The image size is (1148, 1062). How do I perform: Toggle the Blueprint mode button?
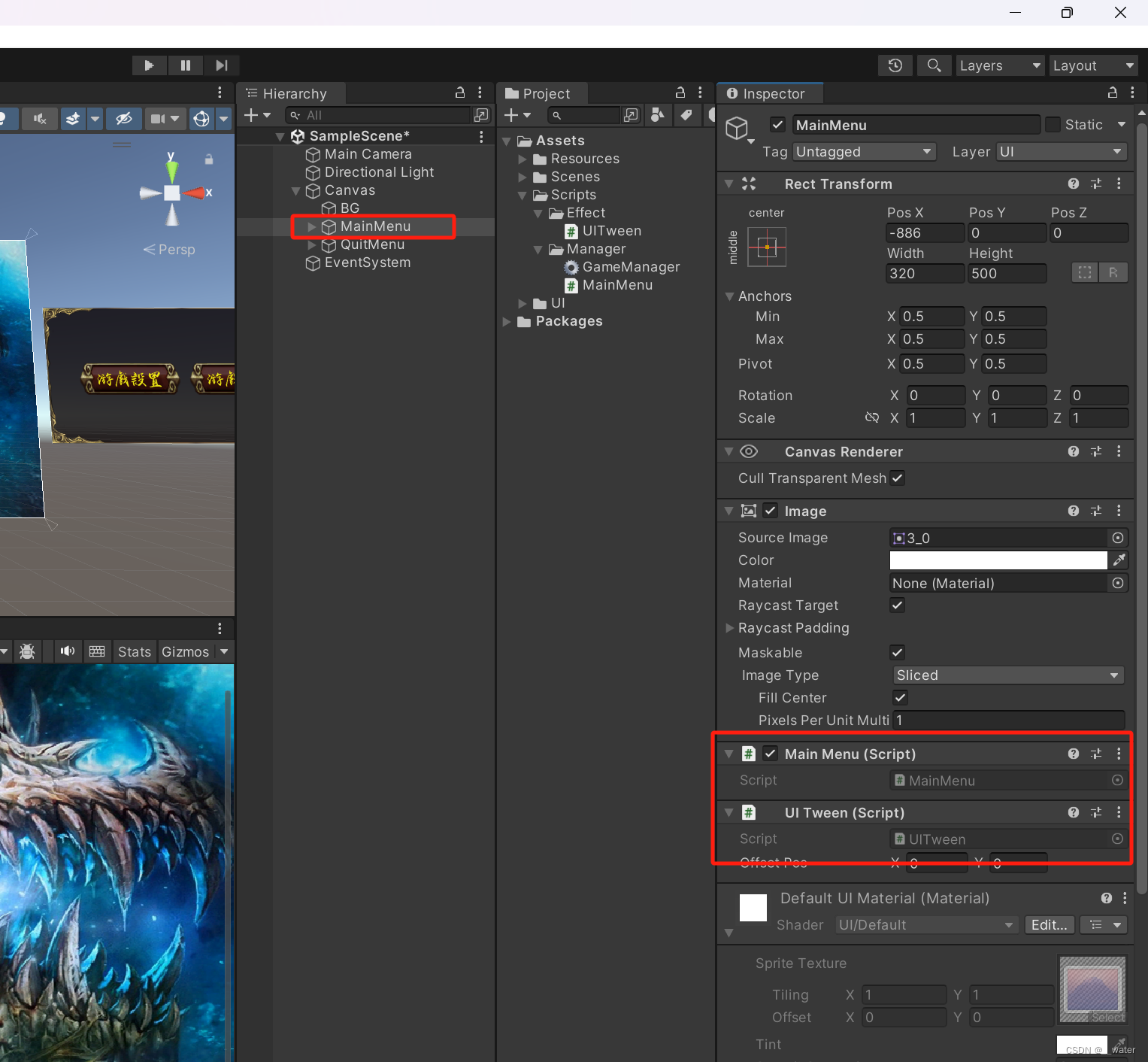[1085, 272]
